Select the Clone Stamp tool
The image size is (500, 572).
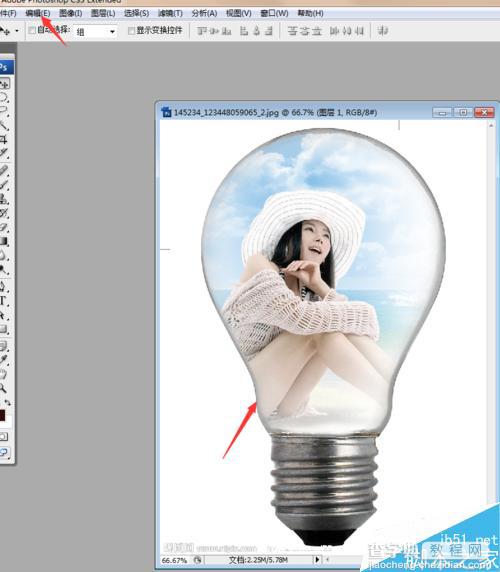click(x=4, y=199)
